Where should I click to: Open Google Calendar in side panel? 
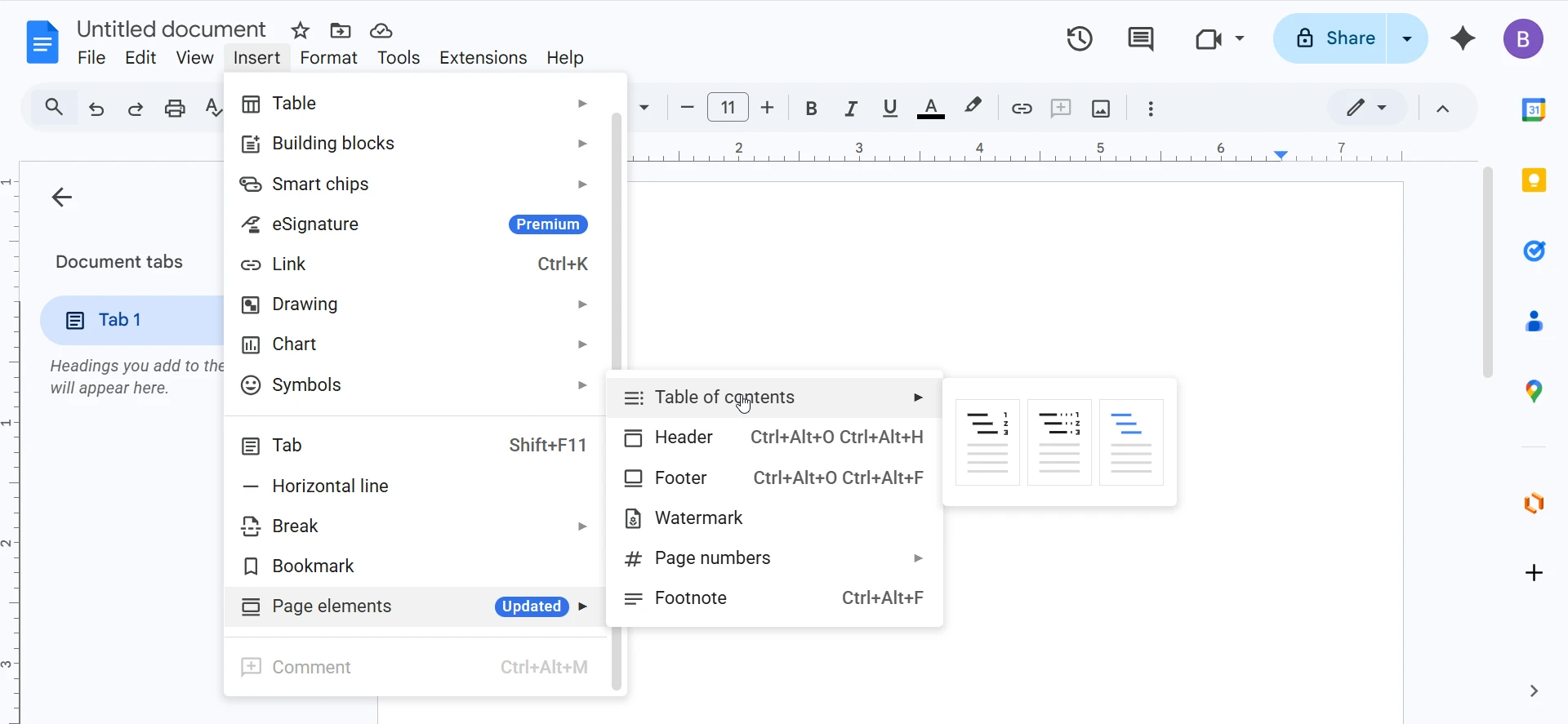pyautogui.click(x=1534, y=109)
